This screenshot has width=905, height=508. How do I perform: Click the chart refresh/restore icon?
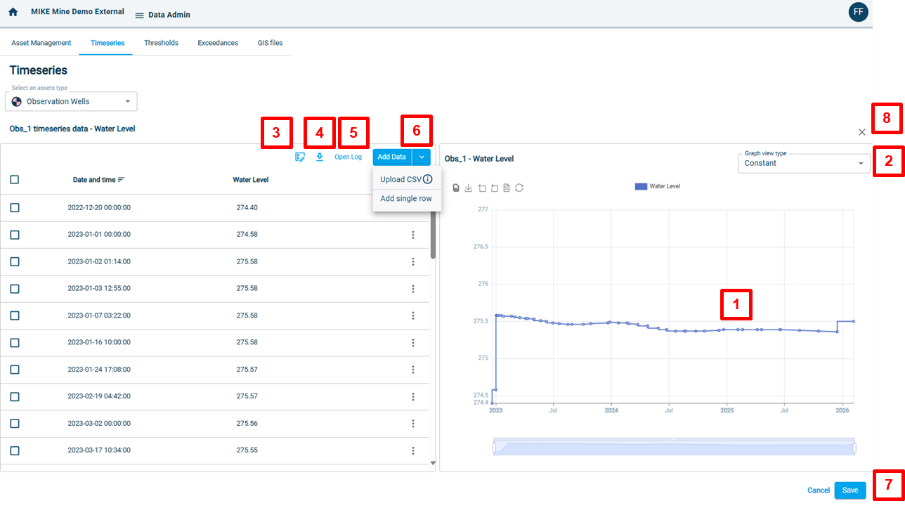point(519,188)
